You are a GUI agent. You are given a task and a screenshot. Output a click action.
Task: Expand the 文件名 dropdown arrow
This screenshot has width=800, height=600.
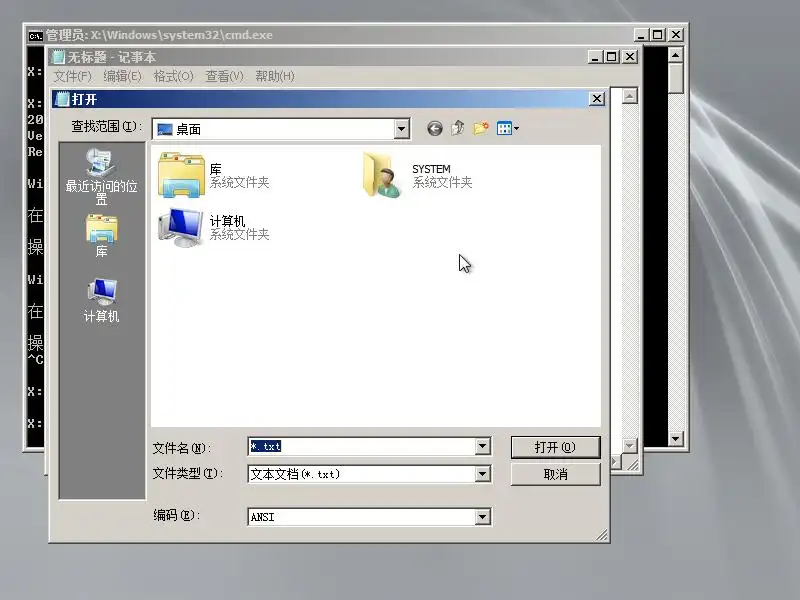click(x=482, y=446)
